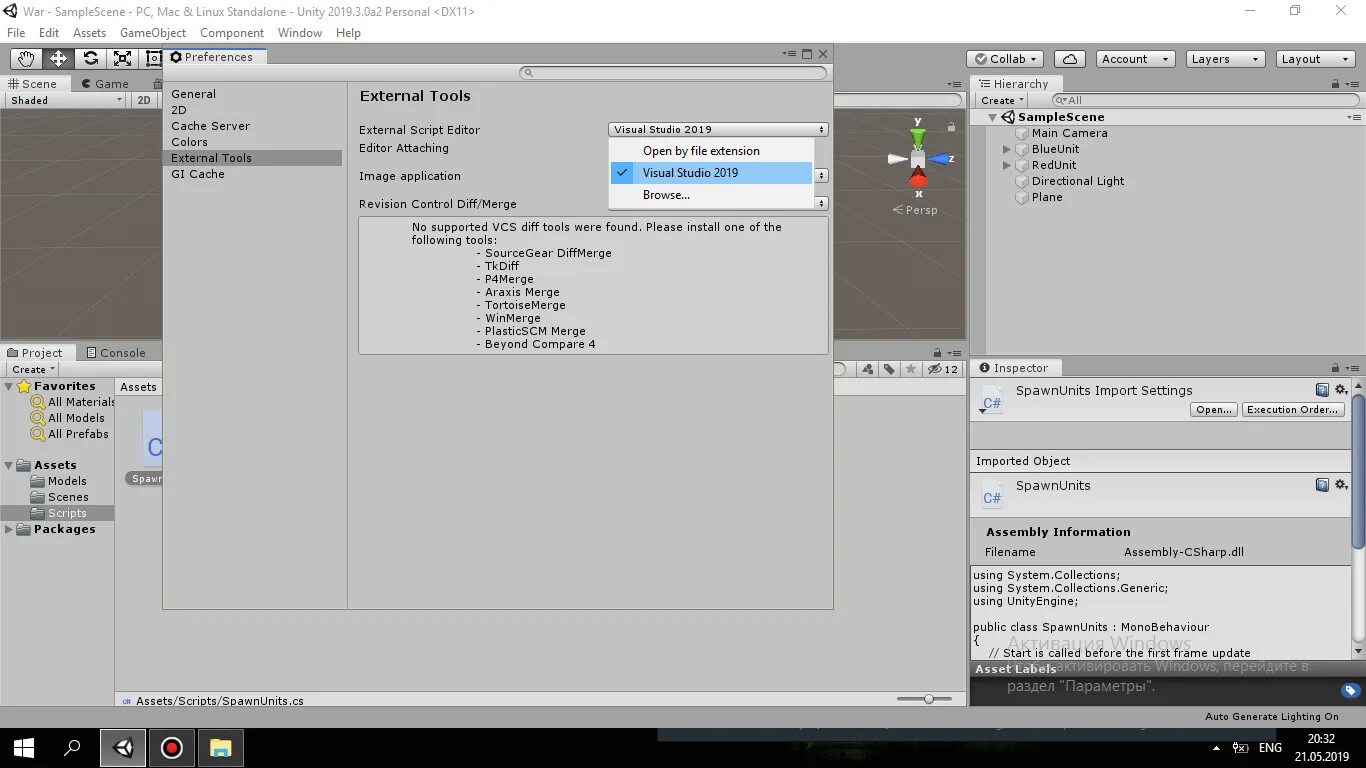Choose Browse... in editor dropdown list
Viewport: 1366px width, 768px height.
[711, 195]
